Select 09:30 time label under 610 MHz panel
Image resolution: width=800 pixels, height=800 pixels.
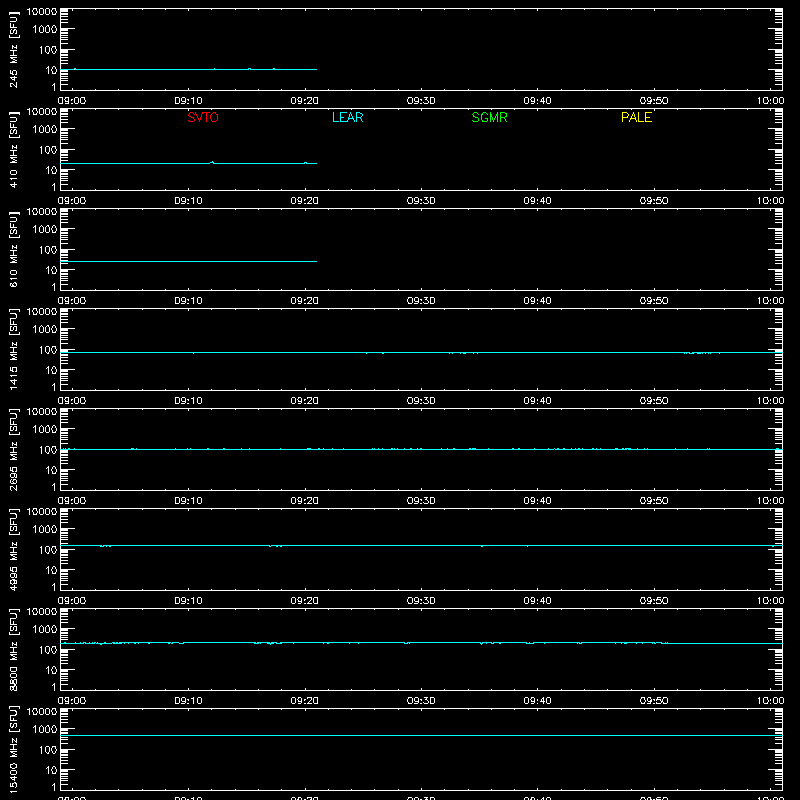(x=421, y=301)
